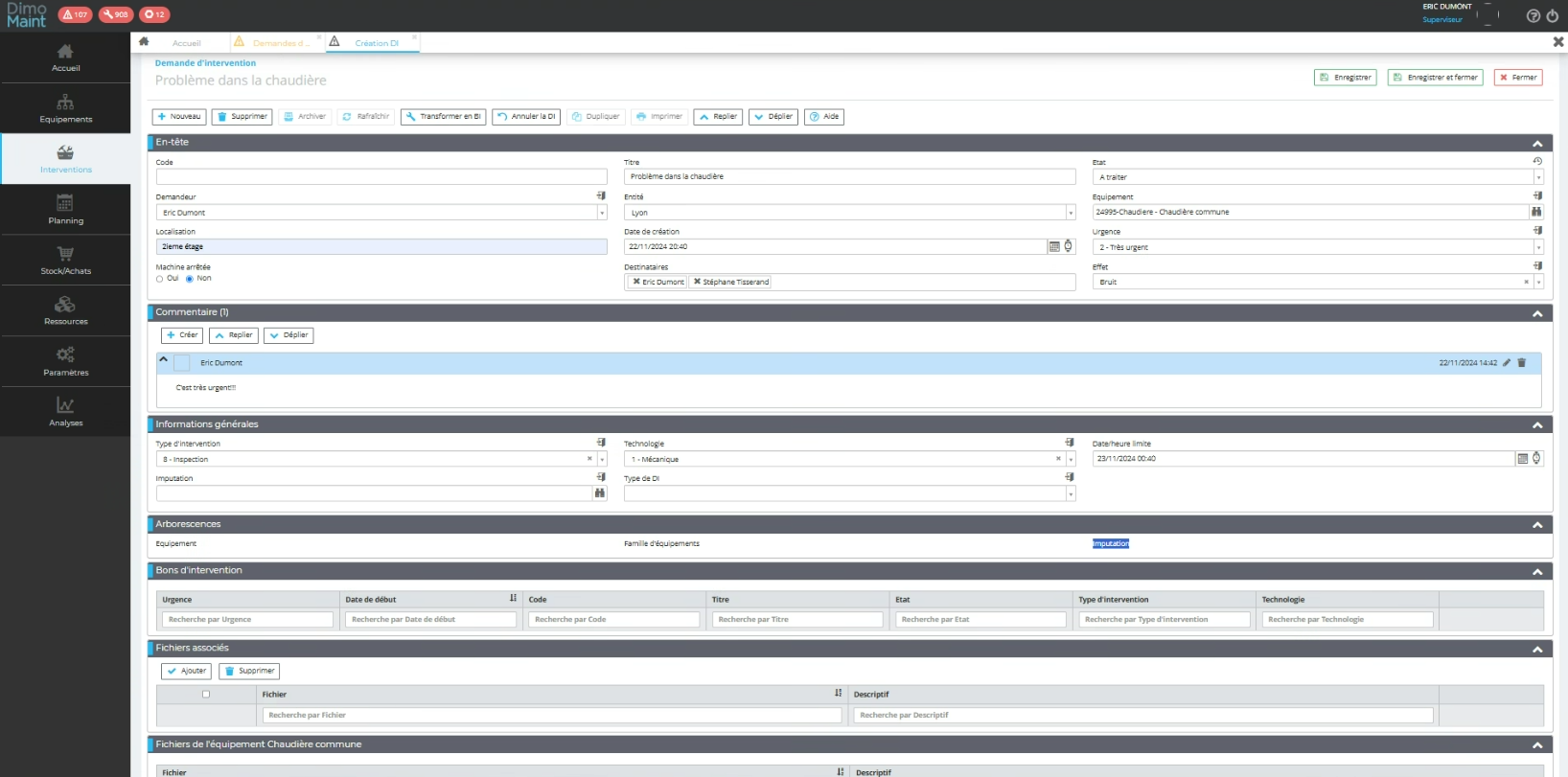Viewport: 1568px width, 777px height.
Task: Delete Eric Dumont's comment with trash icon
Action: coord(1521,363)
